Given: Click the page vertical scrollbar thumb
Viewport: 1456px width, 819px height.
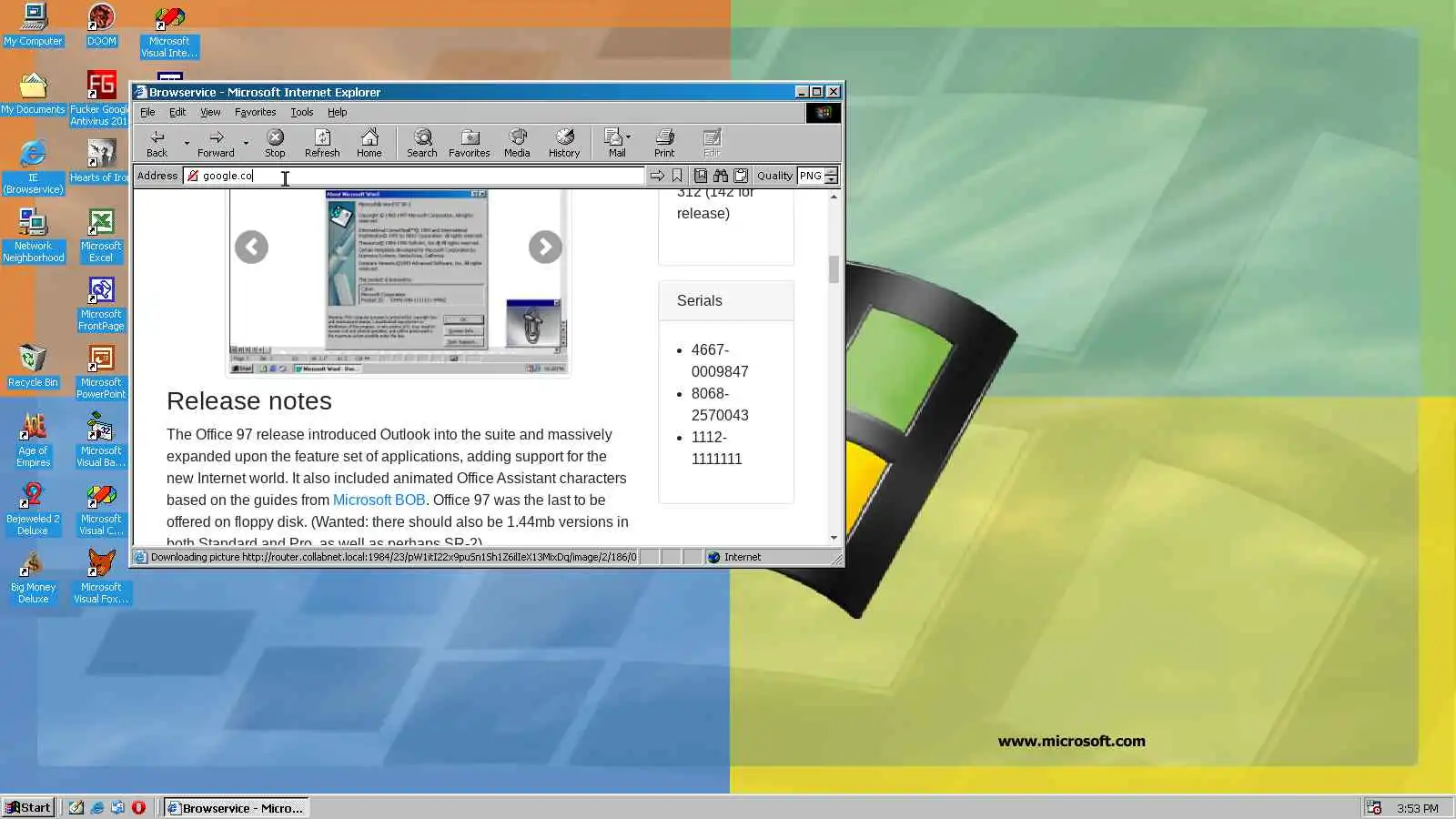Looking at the screenshot, I should 834,269.
